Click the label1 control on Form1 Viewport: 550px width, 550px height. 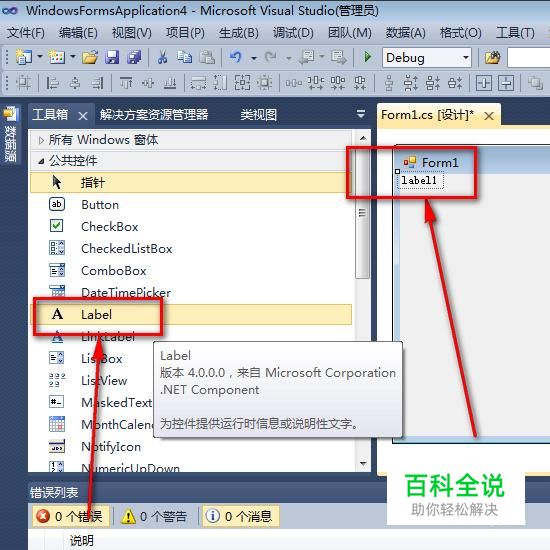pyautogui.click(x=420, y=181)
